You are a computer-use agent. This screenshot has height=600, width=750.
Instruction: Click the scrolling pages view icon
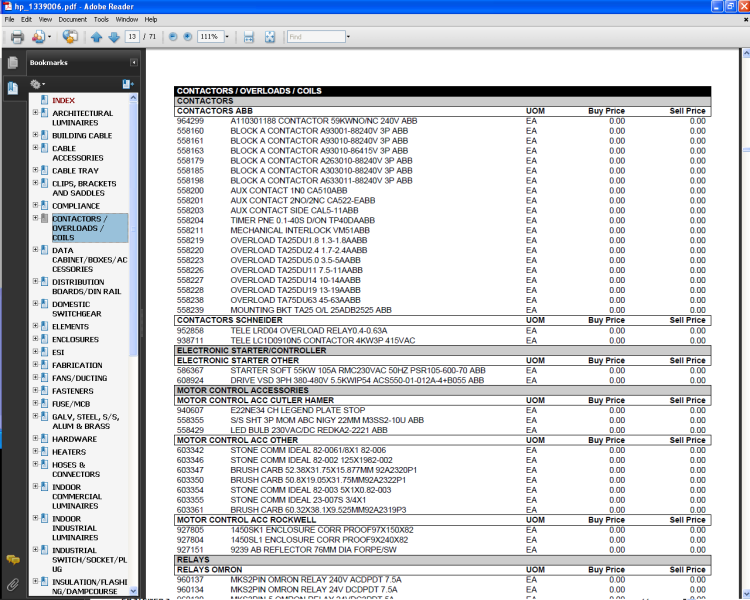point(249,37)
